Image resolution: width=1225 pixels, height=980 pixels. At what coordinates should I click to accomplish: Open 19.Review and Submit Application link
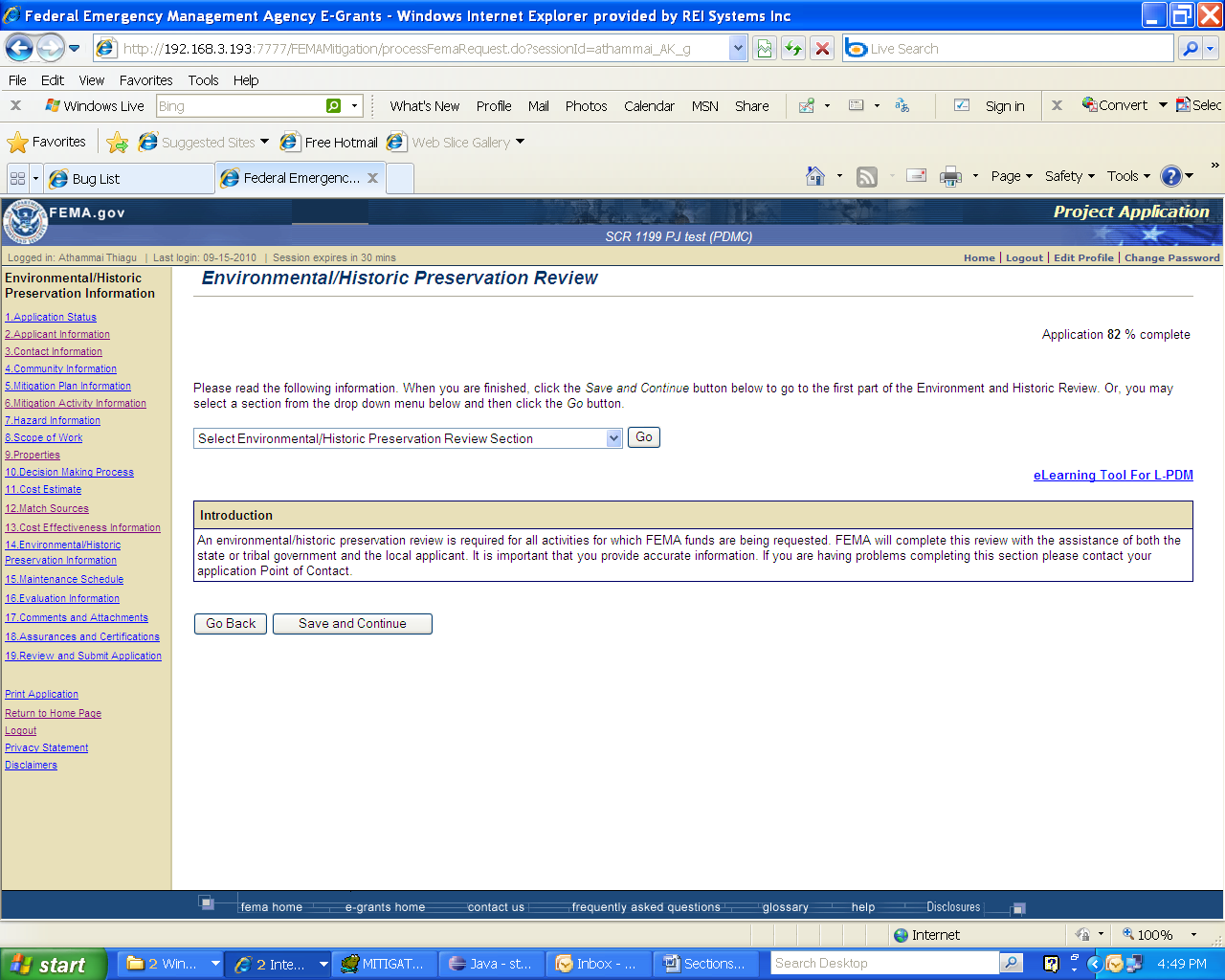click(83, 656)
